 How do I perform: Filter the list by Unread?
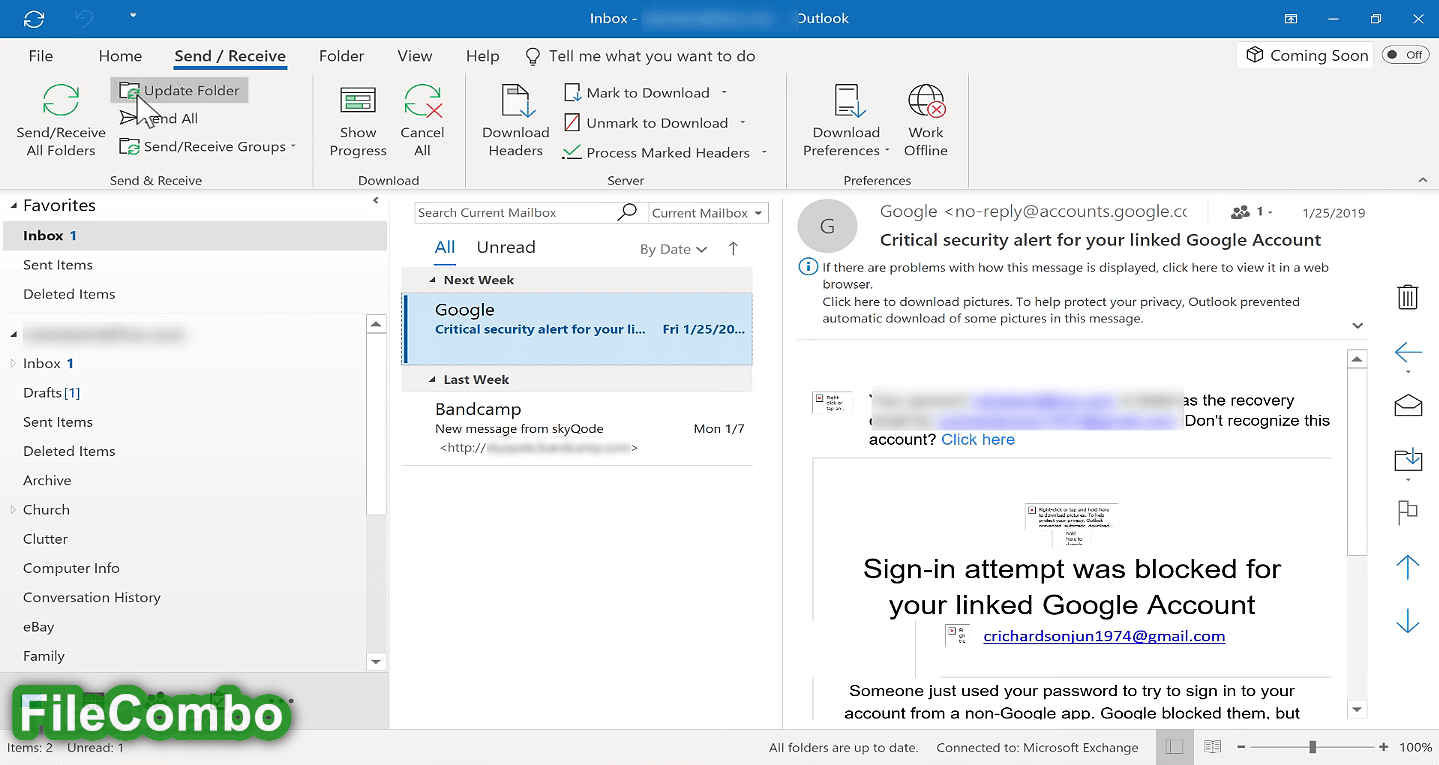click(x=506, y=248)
